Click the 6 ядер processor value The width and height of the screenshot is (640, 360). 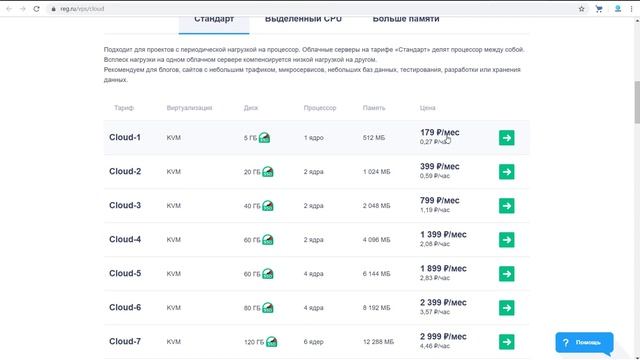coord(313,342)
